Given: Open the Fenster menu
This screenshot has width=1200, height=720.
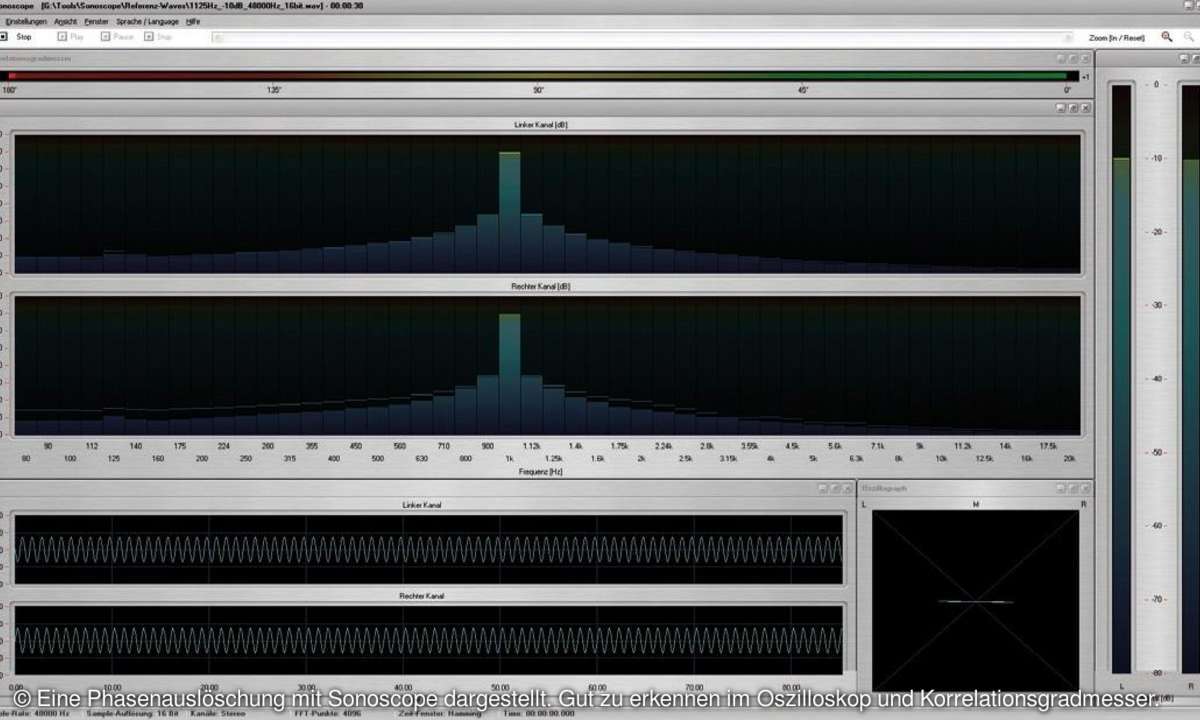Looking at the screenshot, I should [x=97, y=21].
